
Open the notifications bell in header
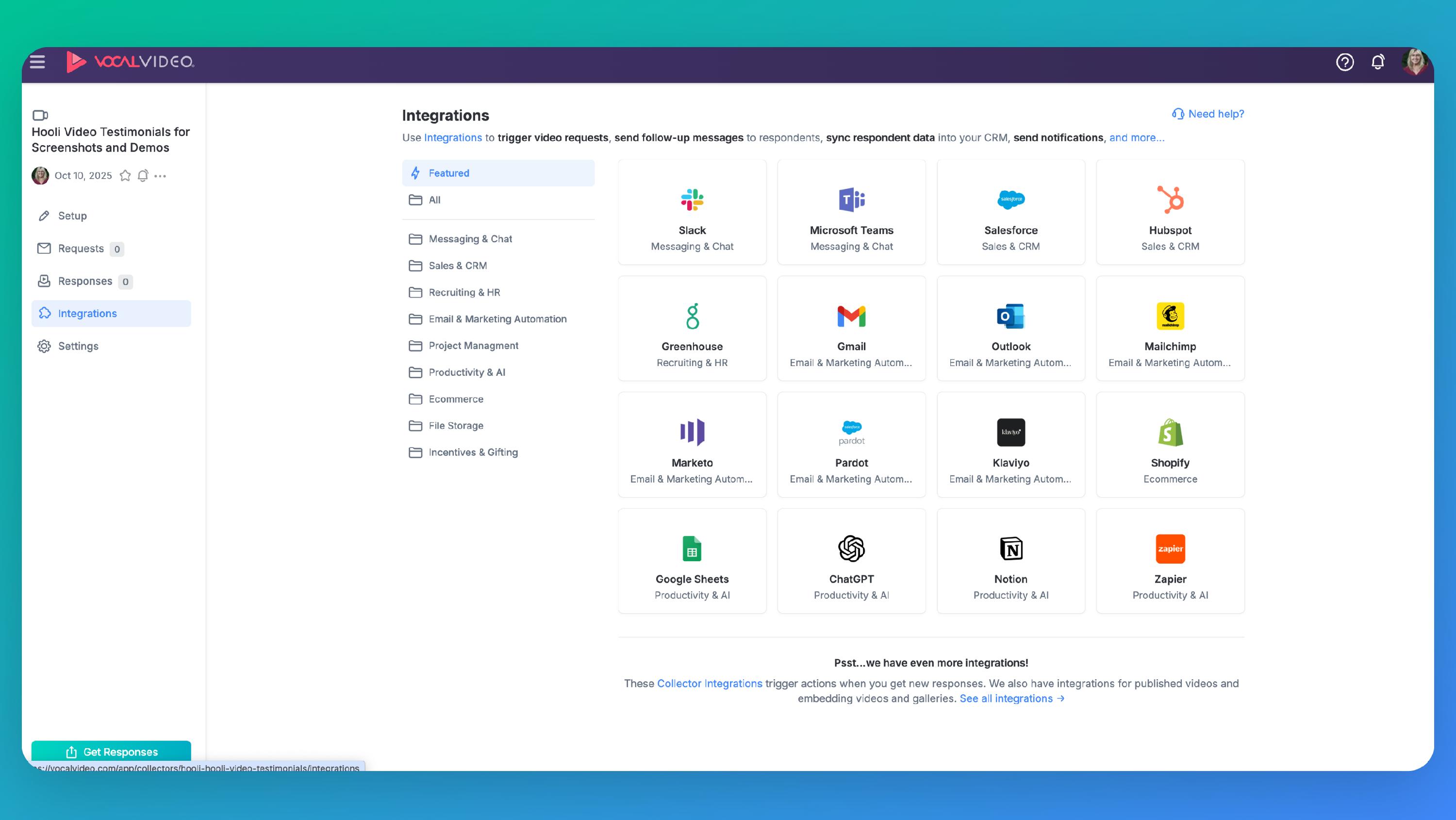tap(1377, 62)
